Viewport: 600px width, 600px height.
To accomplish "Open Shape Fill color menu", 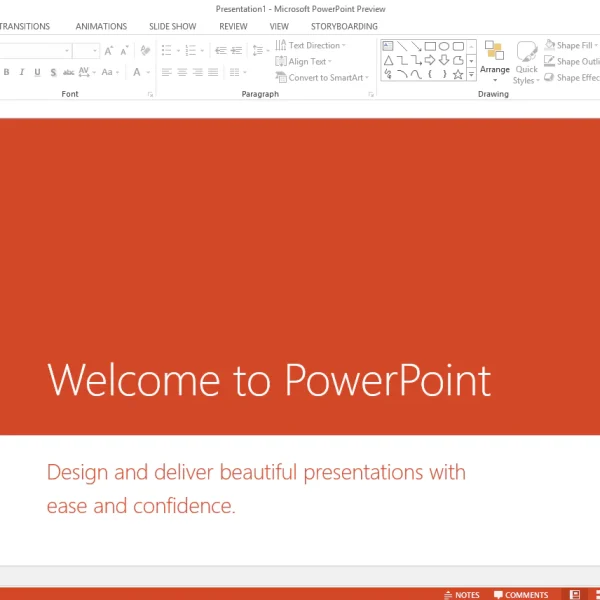I will [x=572, y=45].
